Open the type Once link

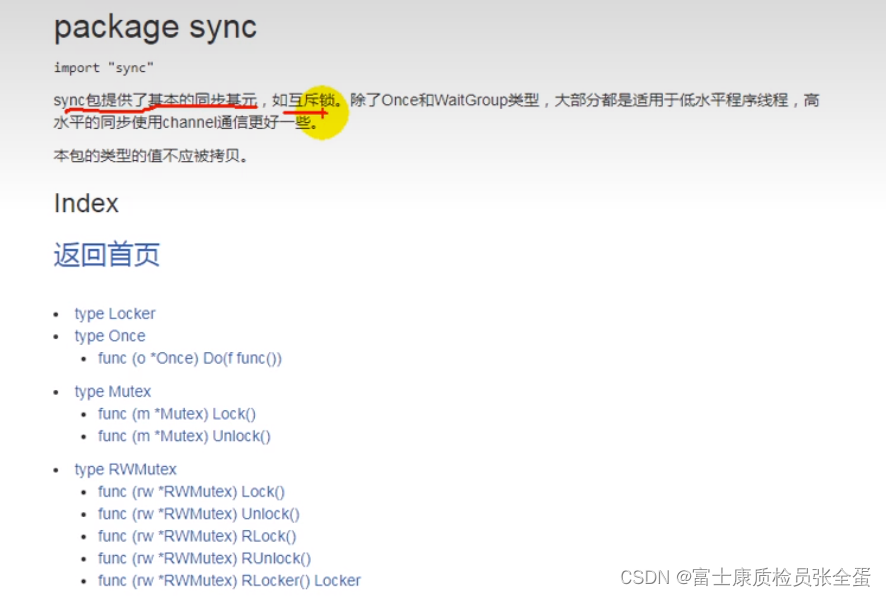coord(109,335)
